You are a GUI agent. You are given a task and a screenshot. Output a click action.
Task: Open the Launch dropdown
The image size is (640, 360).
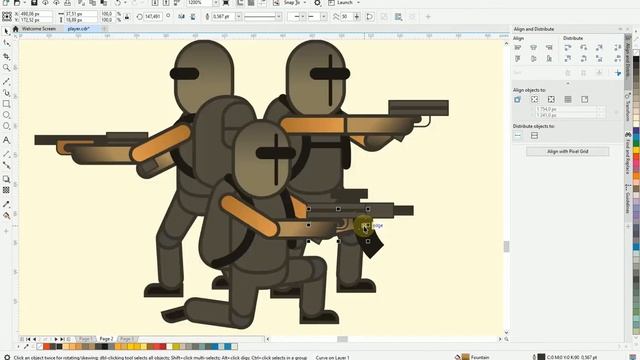pos(358,3)
